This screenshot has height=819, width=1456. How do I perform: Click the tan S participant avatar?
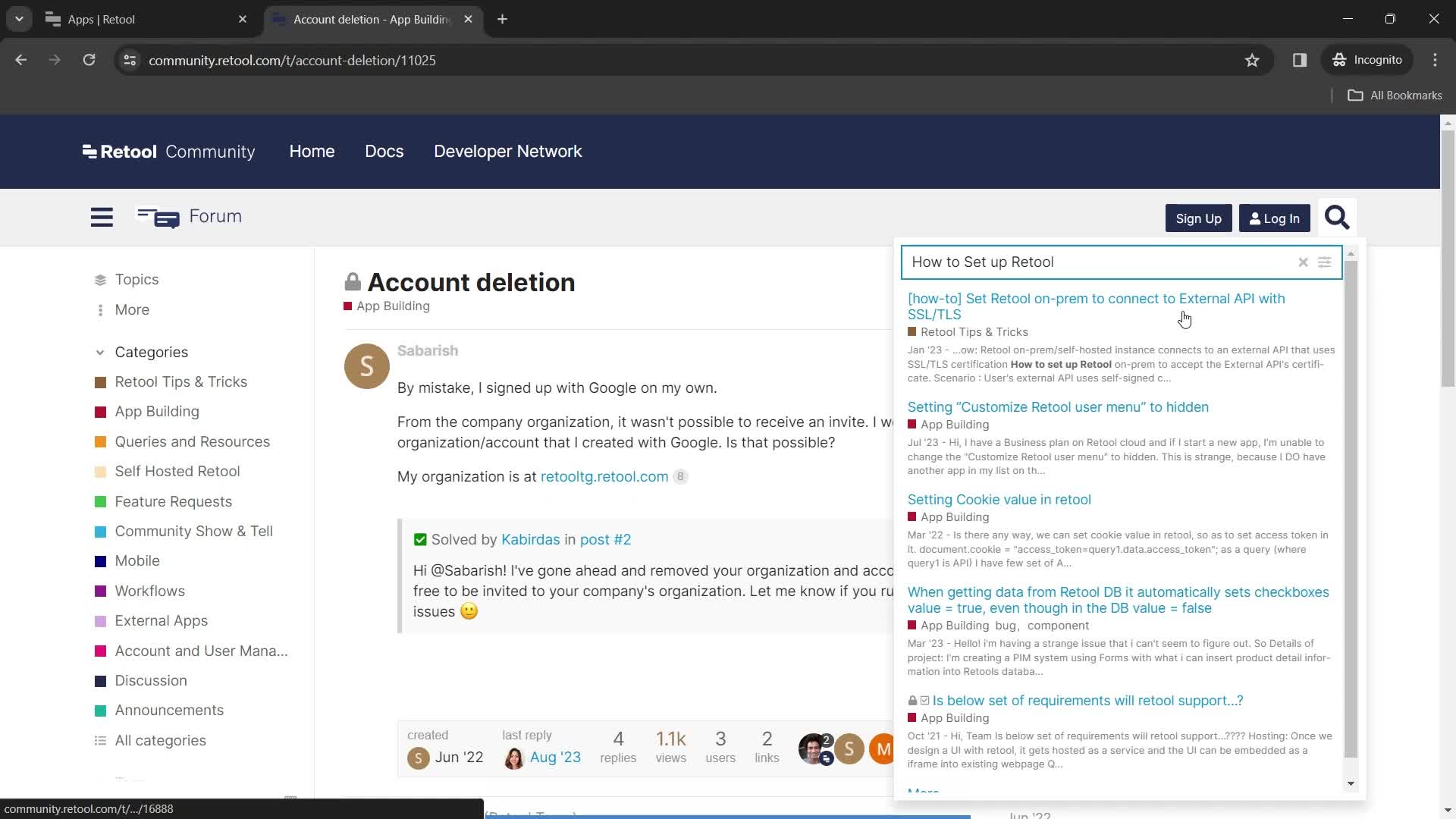pyautogui.click(x=849, y=749)
